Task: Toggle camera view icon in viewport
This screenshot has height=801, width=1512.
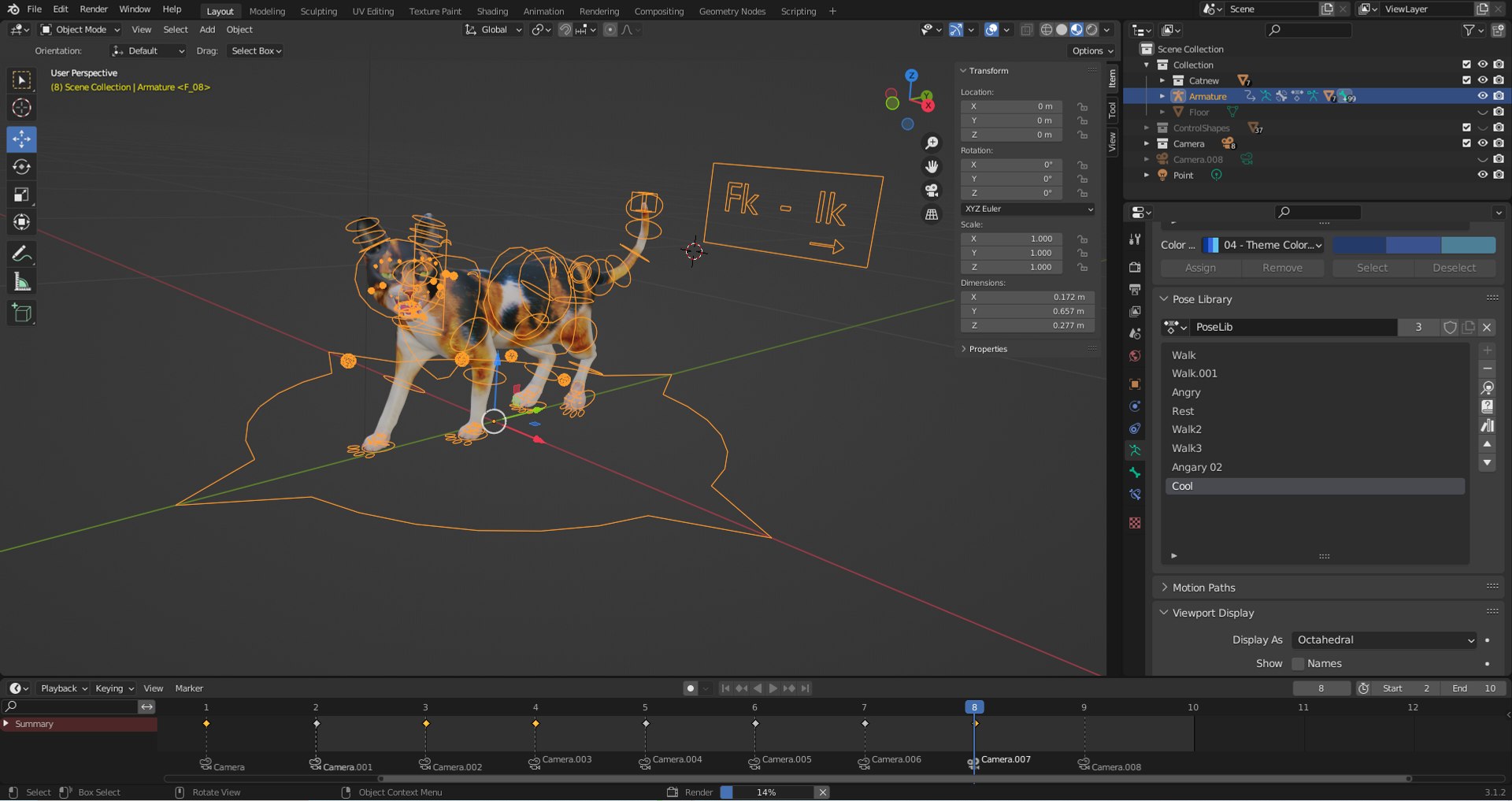Action: [x=932, y=190]
